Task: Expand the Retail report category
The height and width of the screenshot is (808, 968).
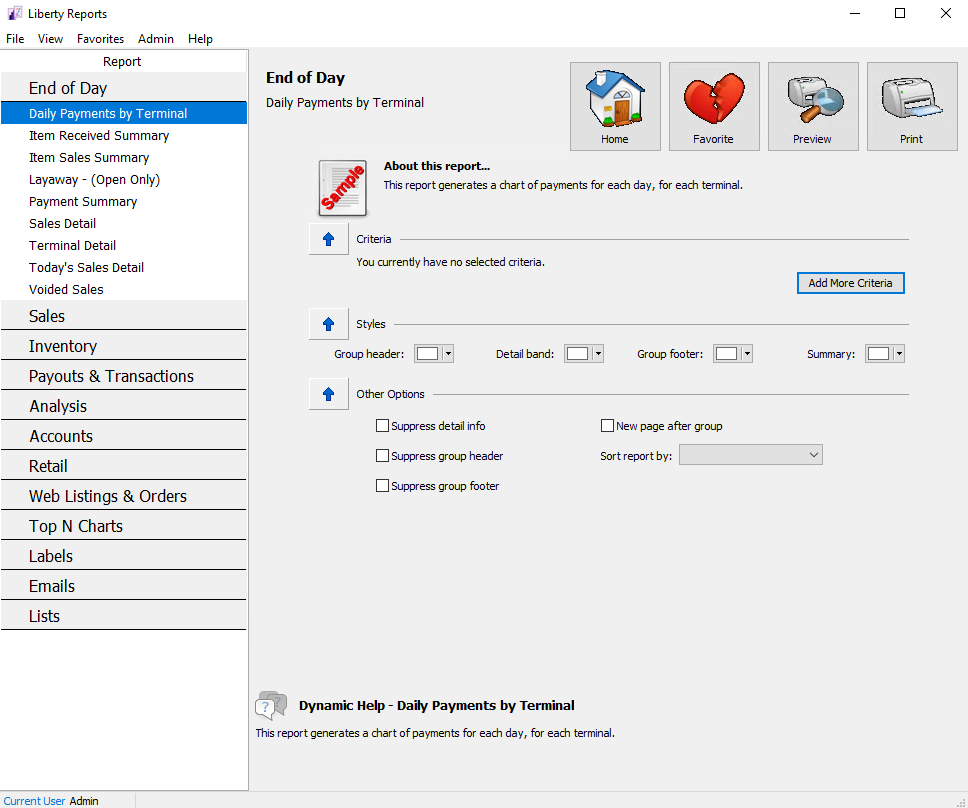Action: (123, 466)
